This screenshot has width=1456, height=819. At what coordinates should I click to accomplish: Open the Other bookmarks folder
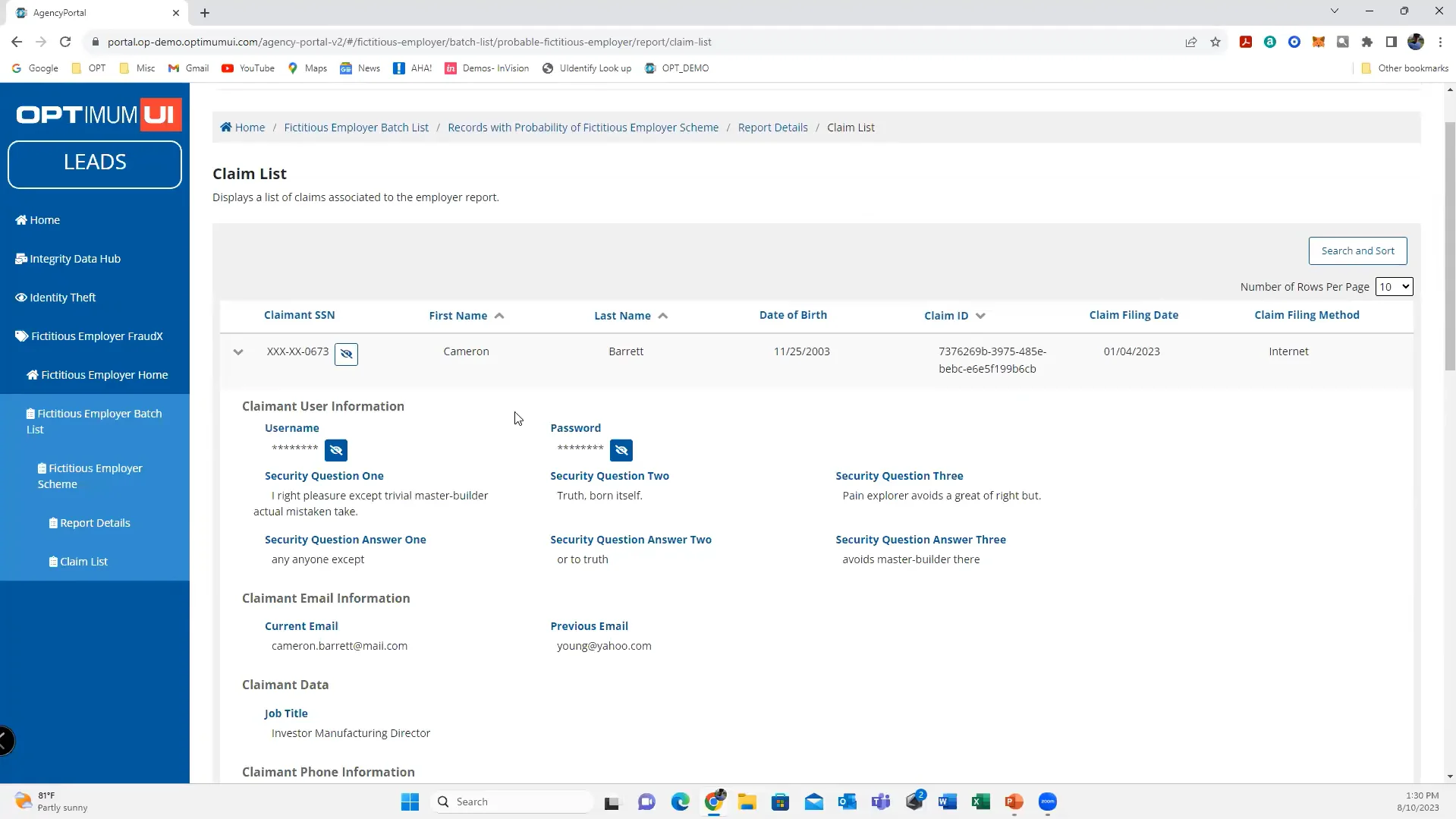1404,68
